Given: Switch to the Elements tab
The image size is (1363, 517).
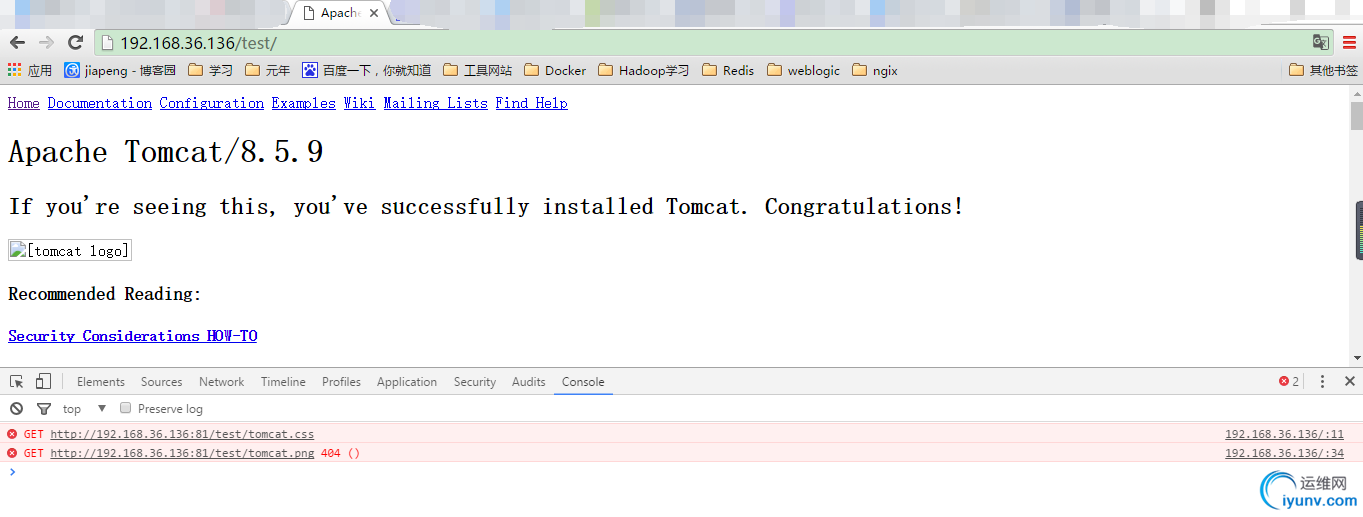Looking at the screenshot, I should [101, 382].
